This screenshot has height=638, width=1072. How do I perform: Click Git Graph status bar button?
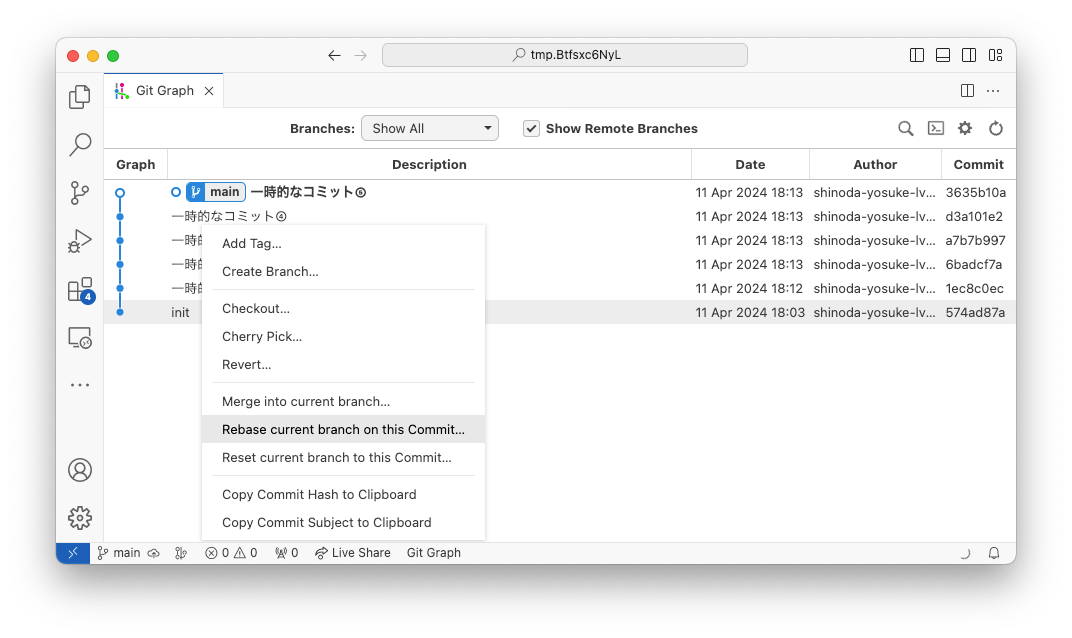coord(433,553)
